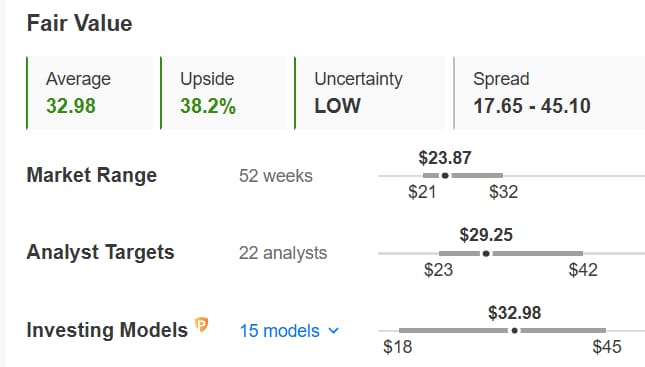Click the $45 models high value label

coord(607,347)
